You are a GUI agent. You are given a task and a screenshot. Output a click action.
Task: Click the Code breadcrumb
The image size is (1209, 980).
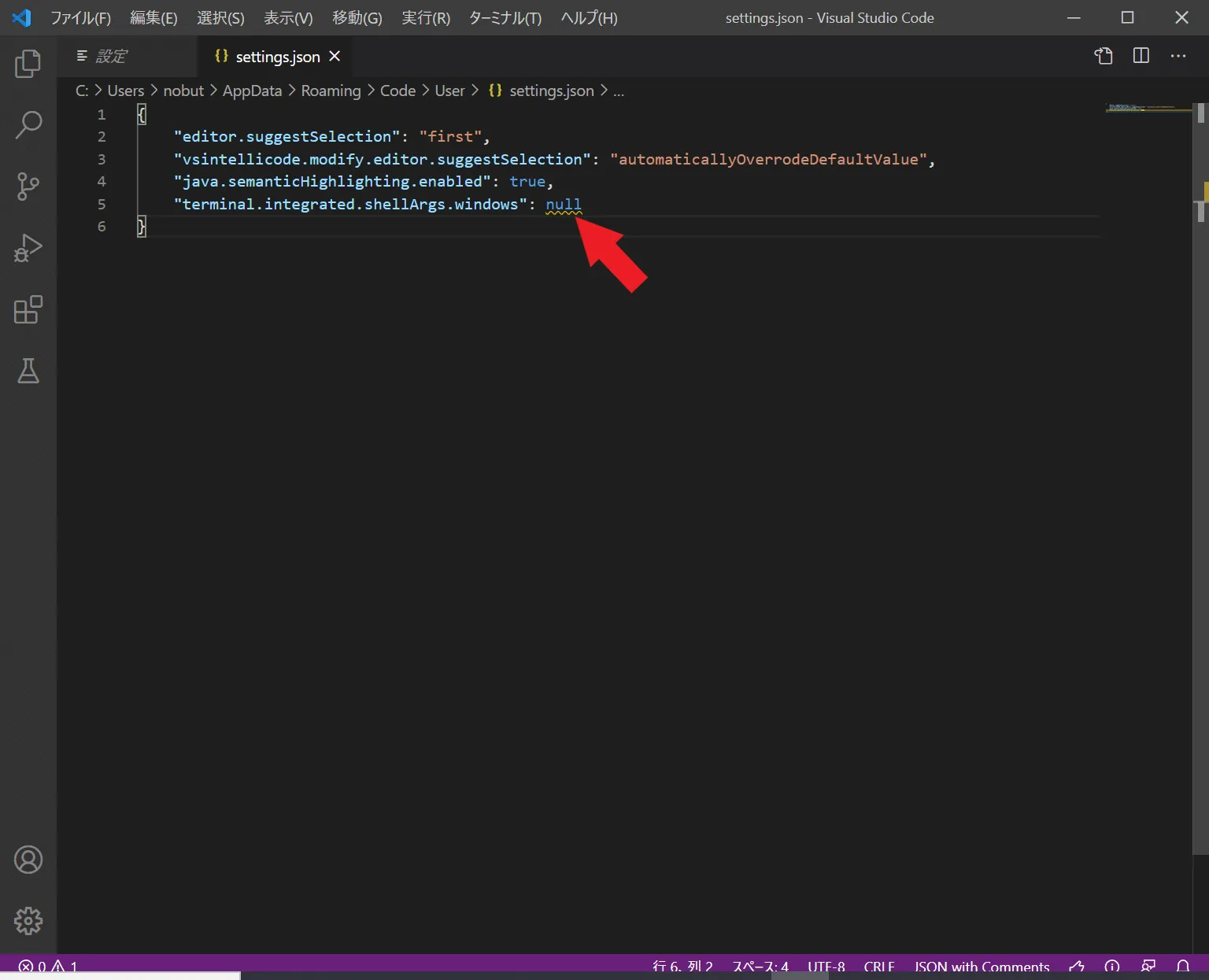(397, 91)
